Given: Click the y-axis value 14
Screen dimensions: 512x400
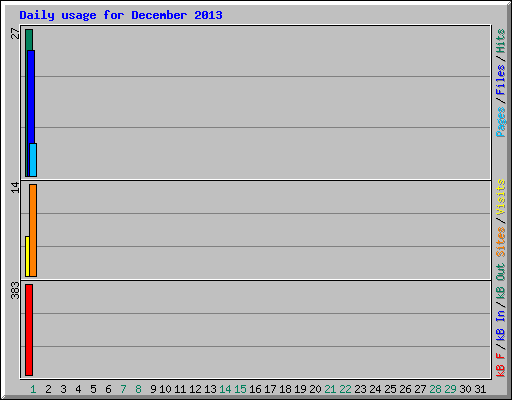Looking at the screenshot, I should pos(15,187).
